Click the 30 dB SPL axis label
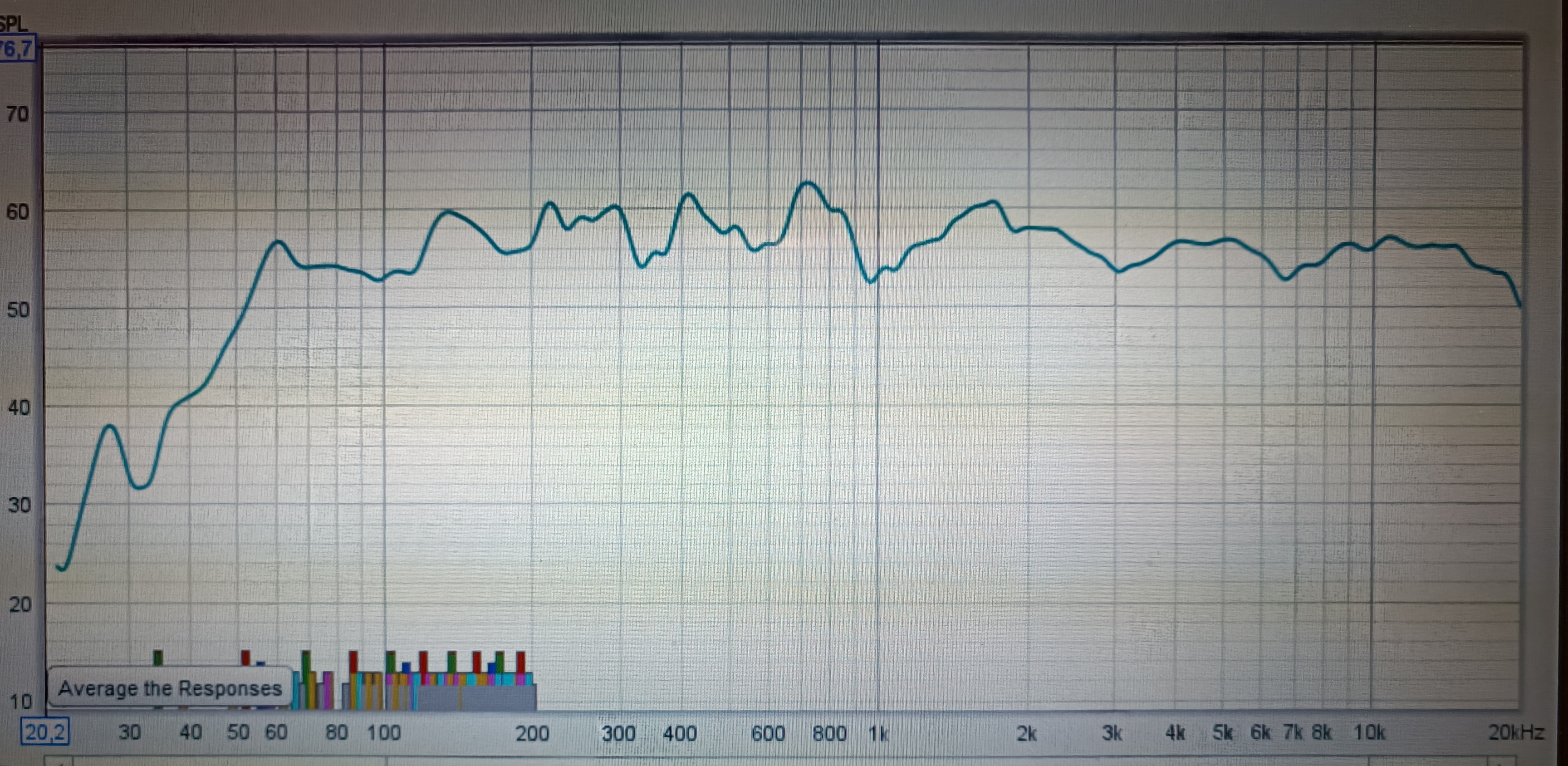This screenshot has width=1568, height=766. pos(19,505)
